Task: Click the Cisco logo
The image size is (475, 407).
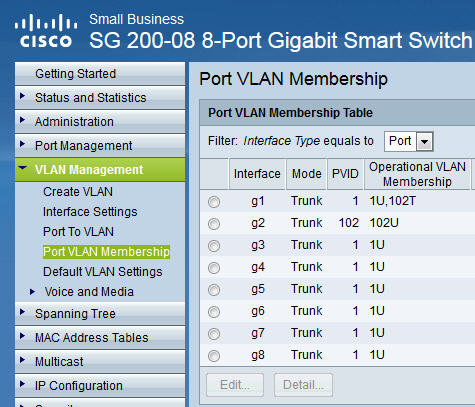Action: pyautogui.click(x=46, y=31)
